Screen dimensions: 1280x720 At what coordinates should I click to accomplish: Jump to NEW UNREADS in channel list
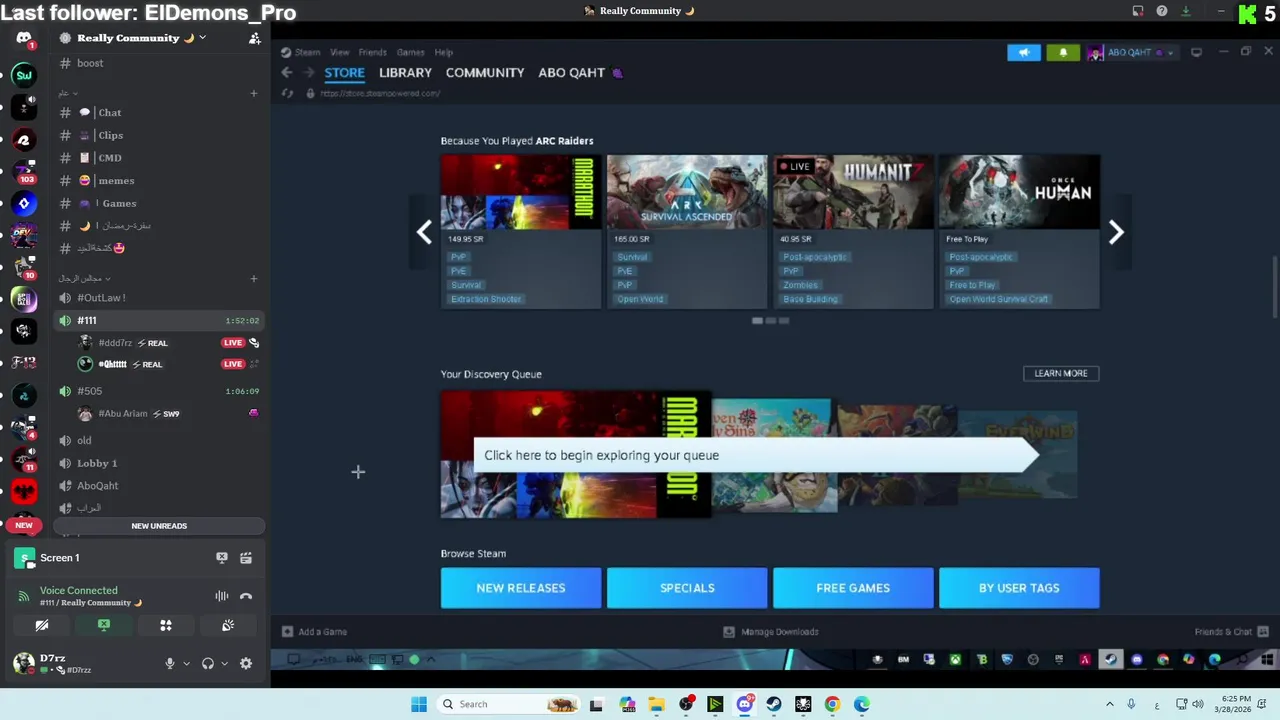click(159, 526)
